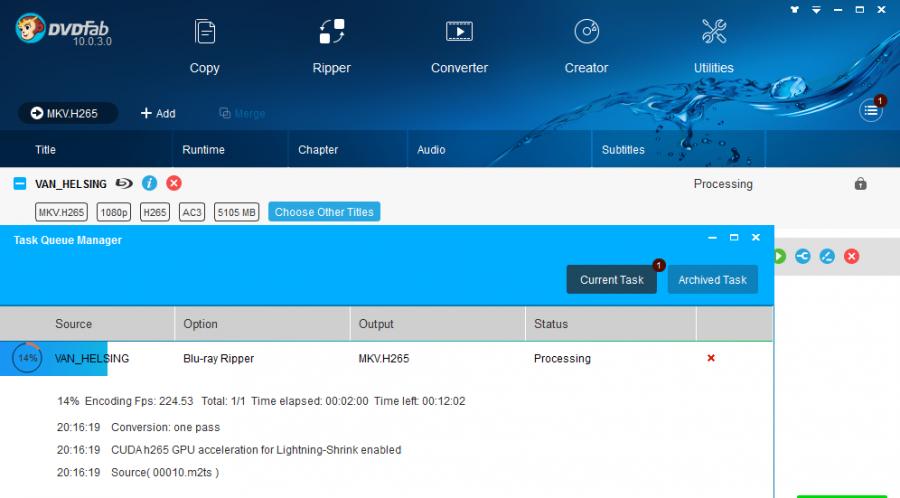The width and height of the screenshot is (900, 498).
Task: Click the MKV.H265 format tag
Action: tap(61, 212)
